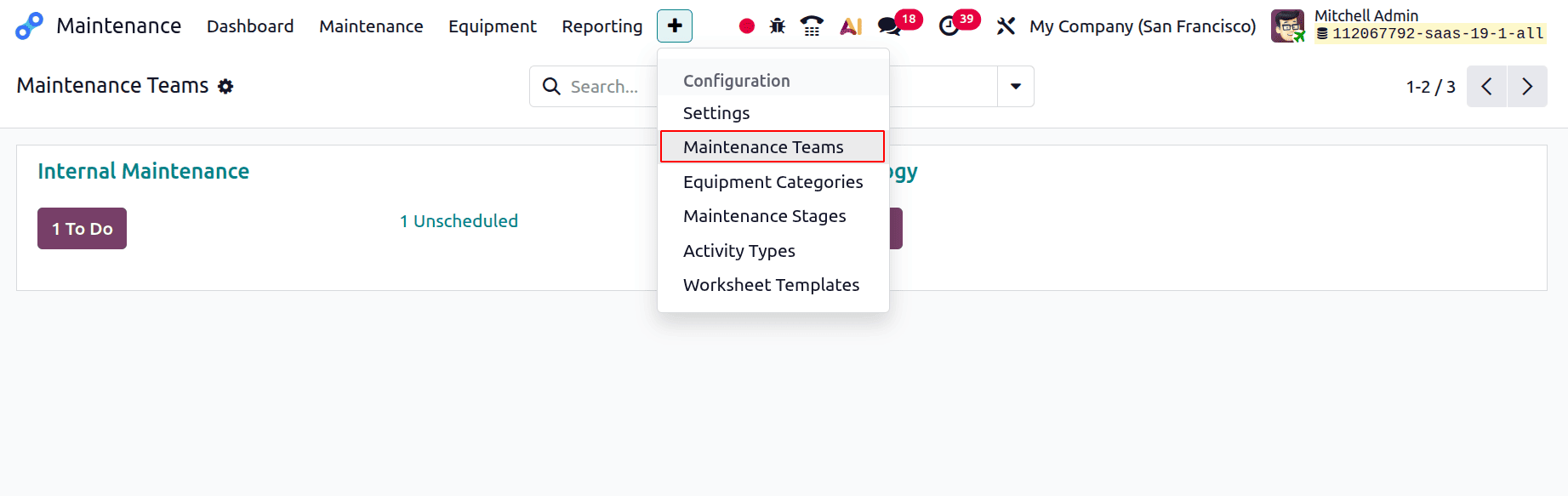
Task: Open Internal Maintenance team card title
Action: [x=143, y=171]
